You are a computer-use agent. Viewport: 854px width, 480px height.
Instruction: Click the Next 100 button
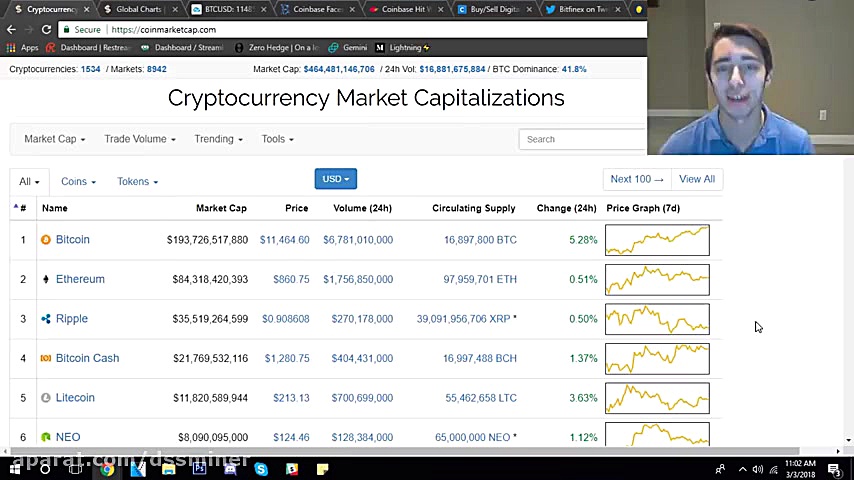click(x=637, y=179)
